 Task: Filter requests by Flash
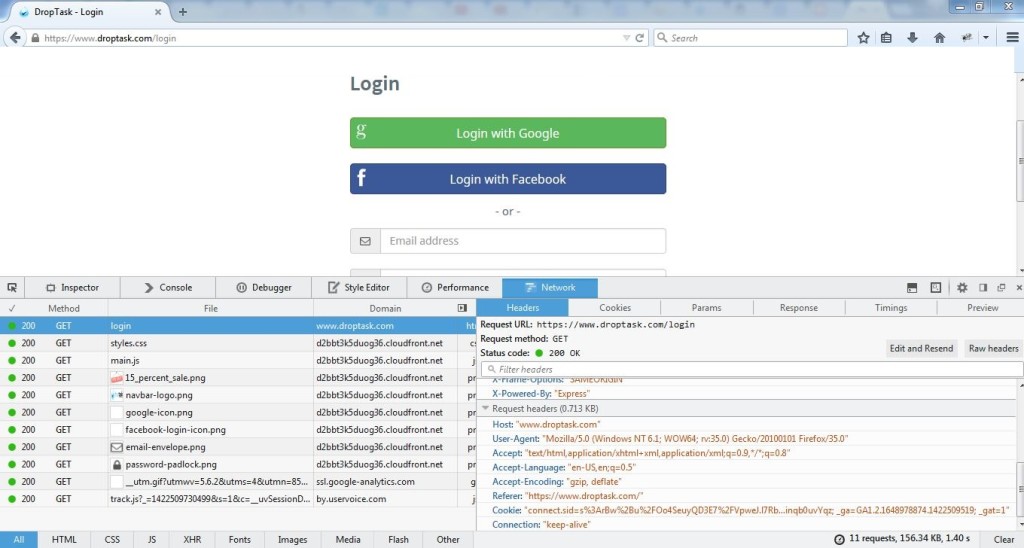coord(398,540)
